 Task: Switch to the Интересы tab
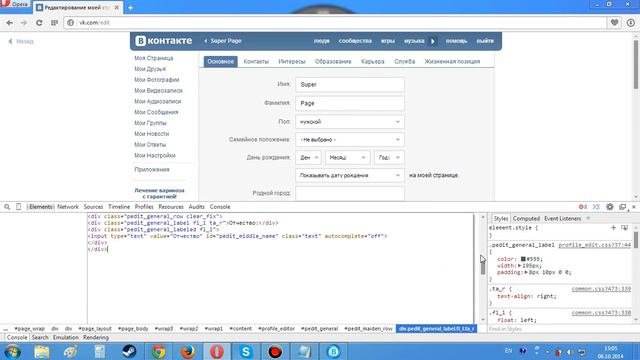[x=291, y=61]
